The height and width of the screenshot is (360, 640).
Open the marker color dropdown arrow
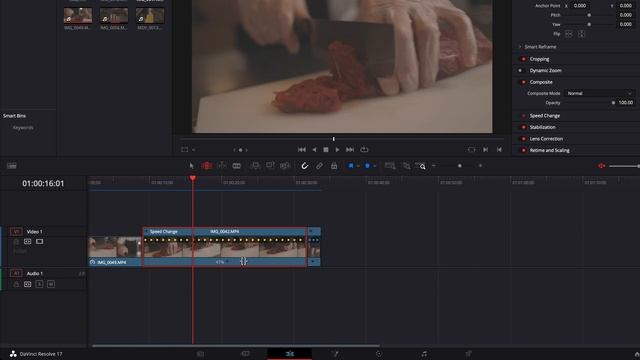point(374,166)
